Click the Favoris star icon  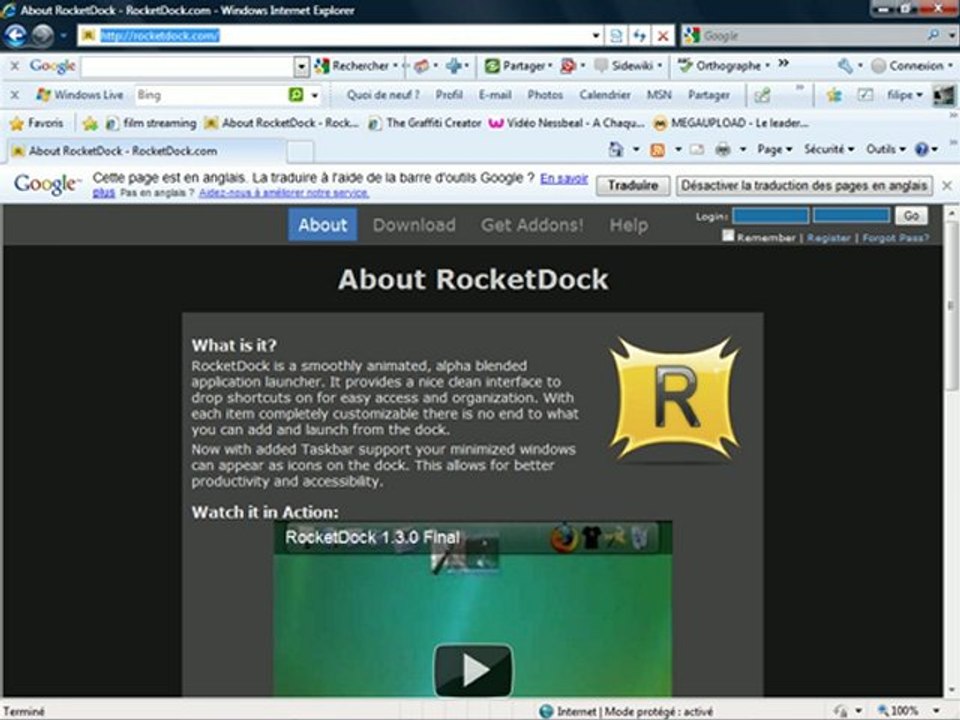click(x=17, y=124)
